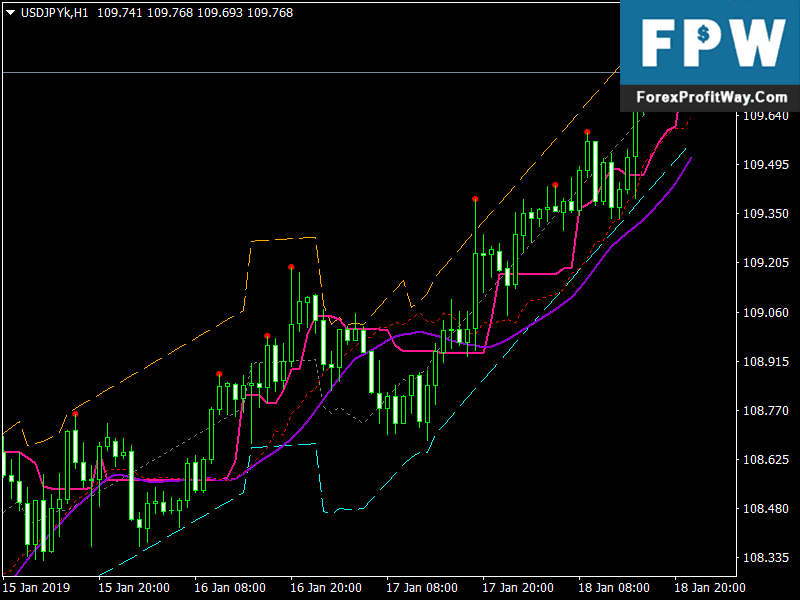Select the 108.915 price label
This screenshot has width=800, height=600.
766,362
